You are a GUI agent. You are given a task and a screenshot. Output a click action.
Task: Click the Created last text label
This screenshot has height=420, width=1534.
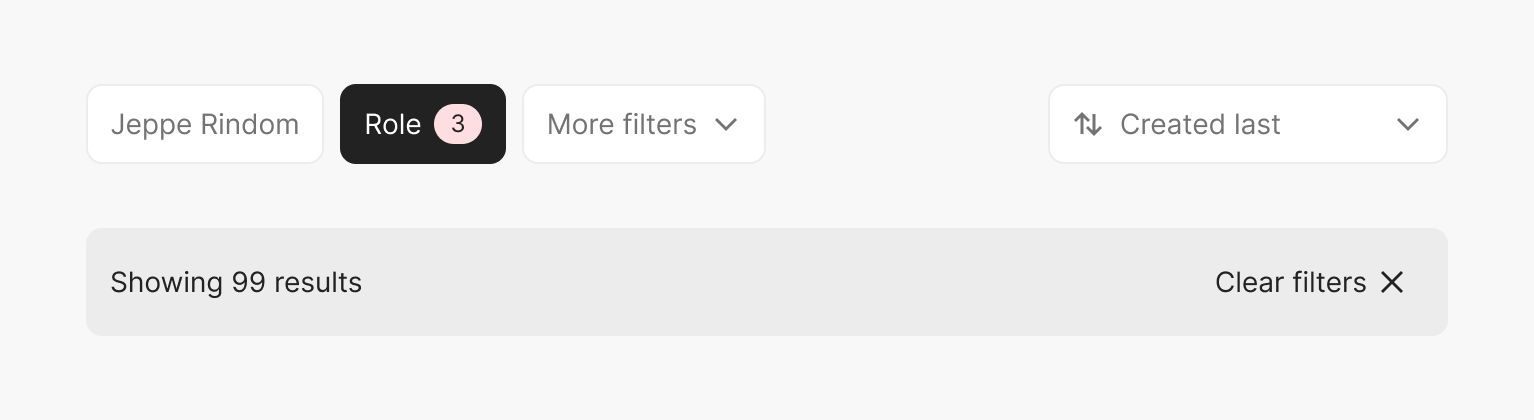coord(1200,124)
